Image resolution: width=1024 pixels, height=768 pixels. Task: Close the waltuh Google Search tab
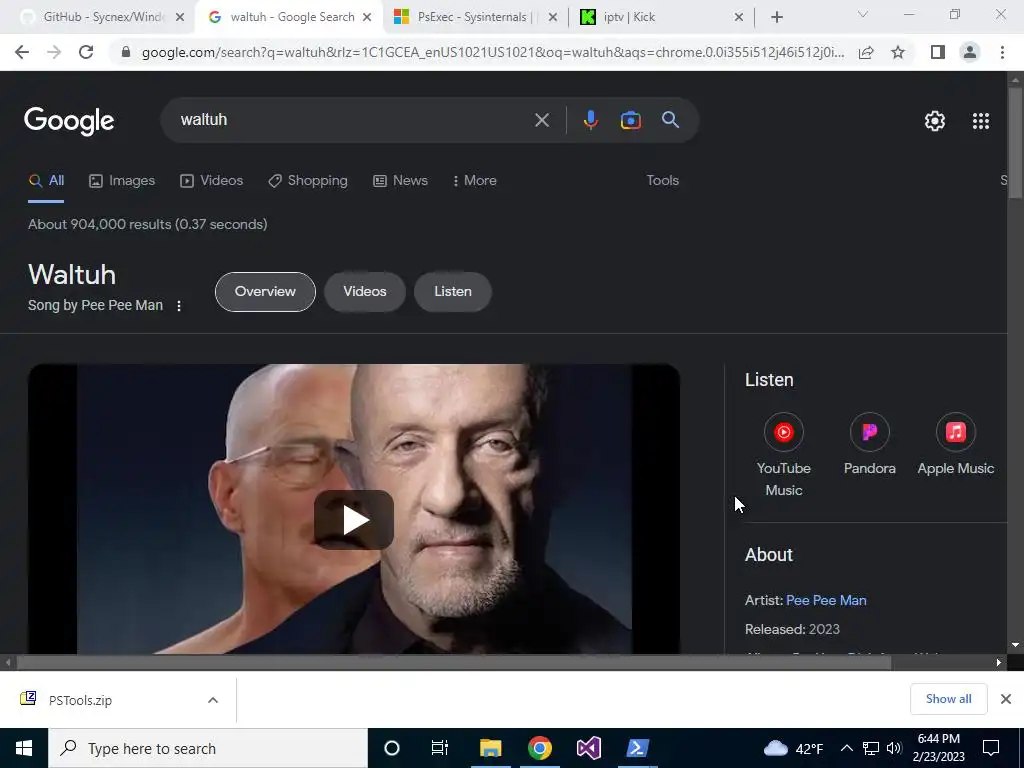tap(367, 17)
